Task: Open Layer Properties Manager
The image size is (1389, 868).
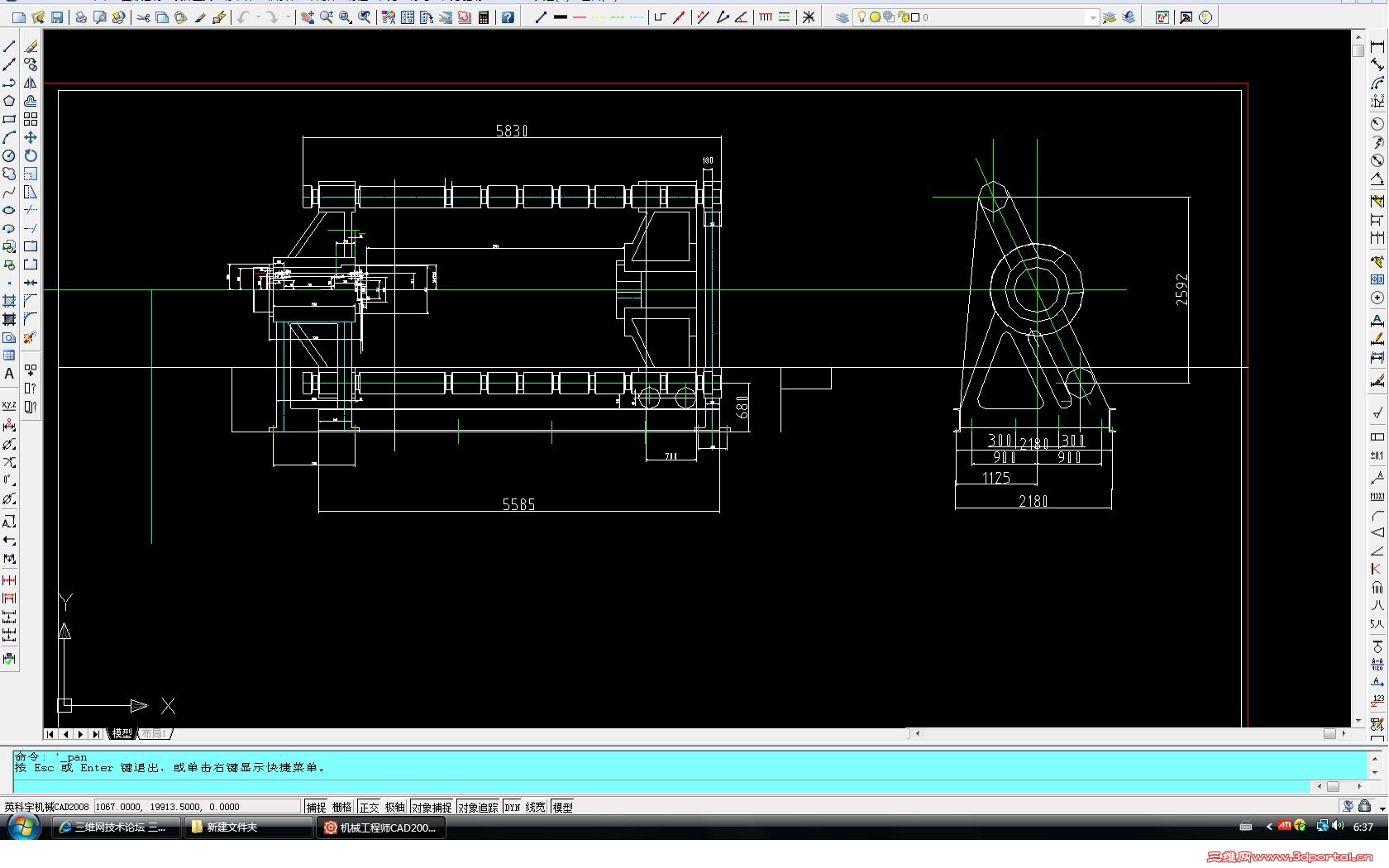Action: 842,17
